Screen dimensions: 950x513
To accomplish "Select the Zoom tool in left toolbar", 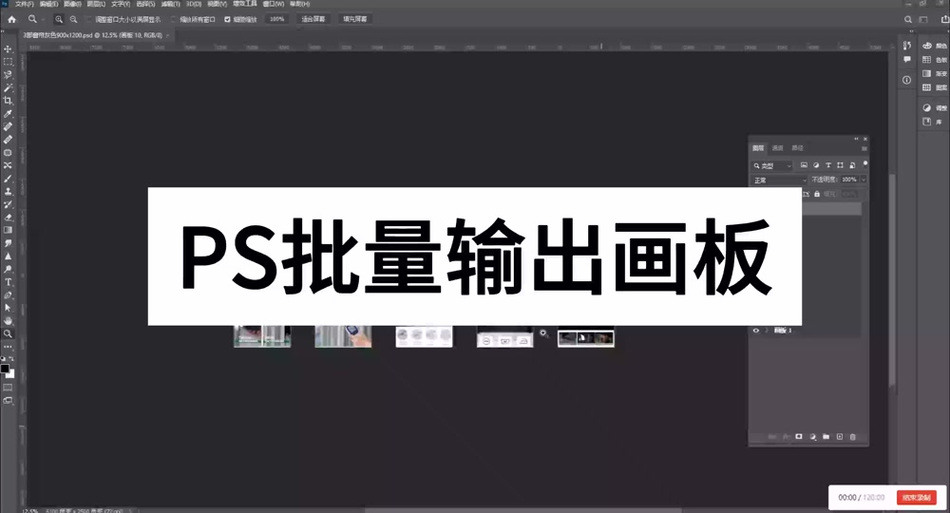I will click(8, 334).
